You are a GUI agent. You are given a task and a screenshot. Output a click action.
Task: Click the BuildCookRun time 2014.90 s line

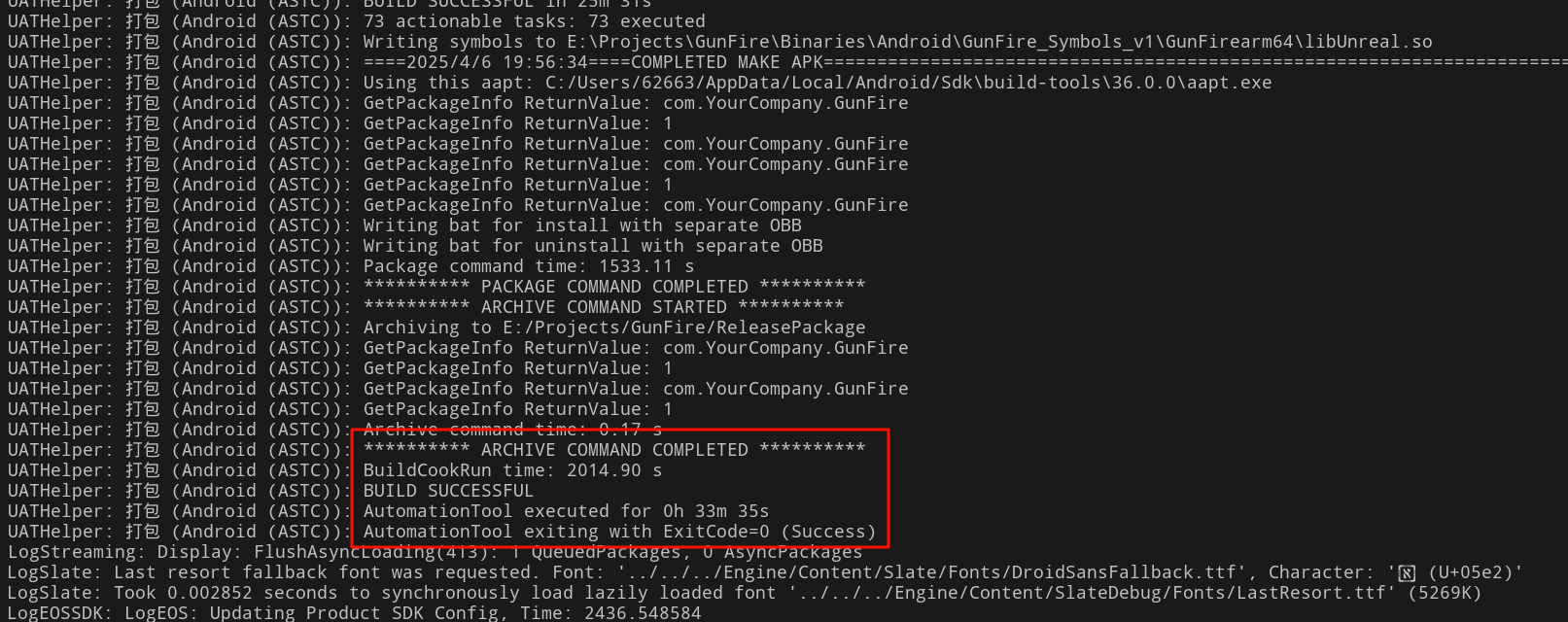tap(512, 470)
